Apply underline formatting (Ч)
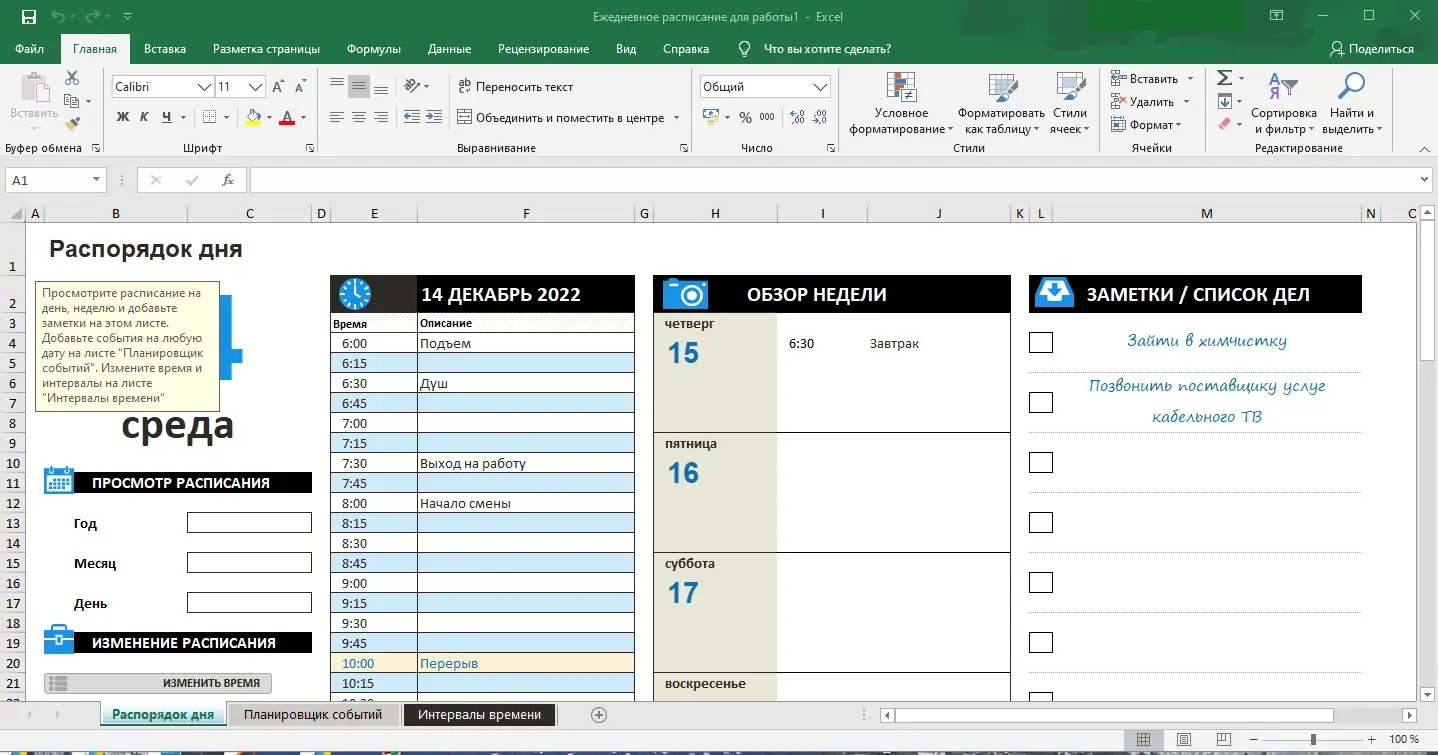The image size is (1438, 755). 167,117
